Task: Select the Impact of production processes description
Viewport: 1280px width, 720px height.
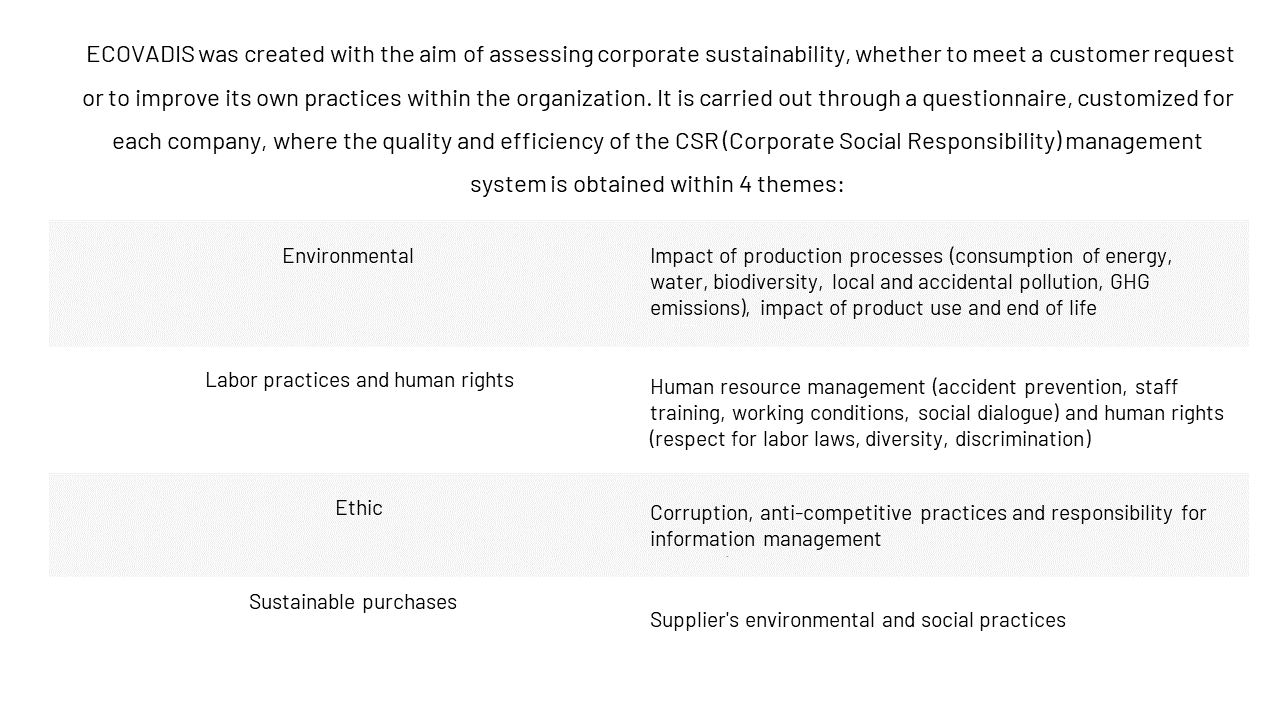Action: 911,282
